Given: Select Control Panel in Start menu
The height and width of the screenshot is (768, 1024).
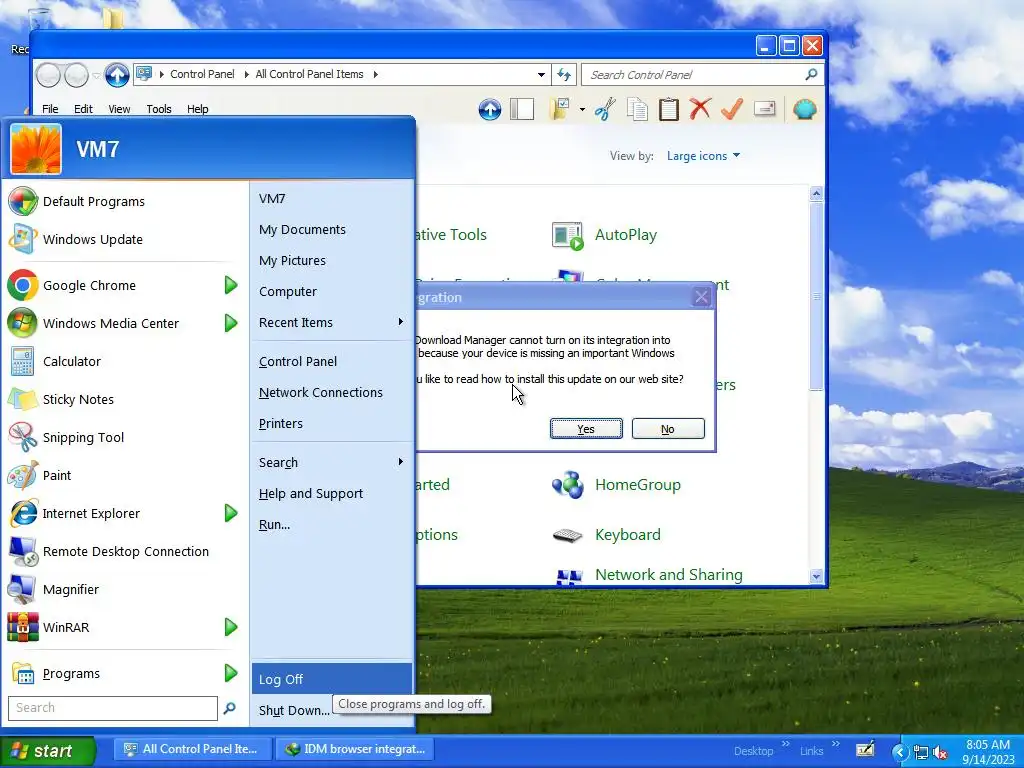Looking at the screenshot, I should pos(332,361).
